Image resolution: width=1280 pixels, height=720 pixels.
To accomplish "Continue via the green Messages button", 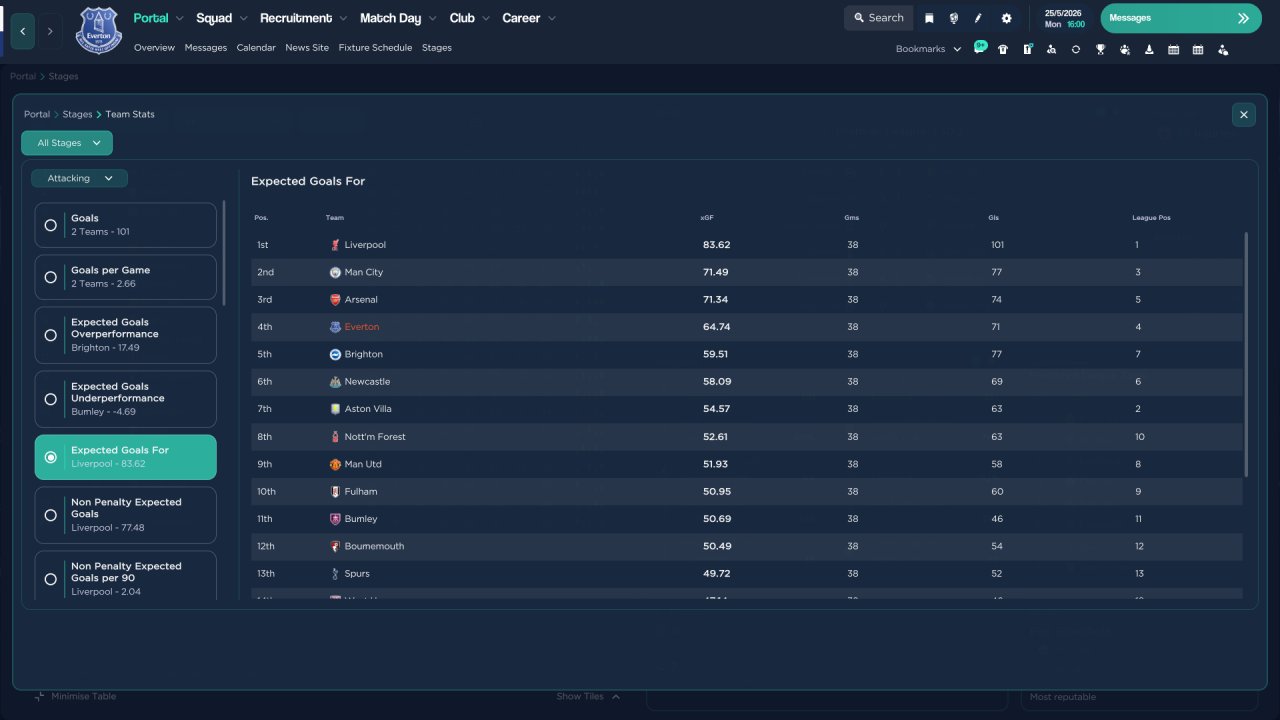I will tap(1181, 18).
